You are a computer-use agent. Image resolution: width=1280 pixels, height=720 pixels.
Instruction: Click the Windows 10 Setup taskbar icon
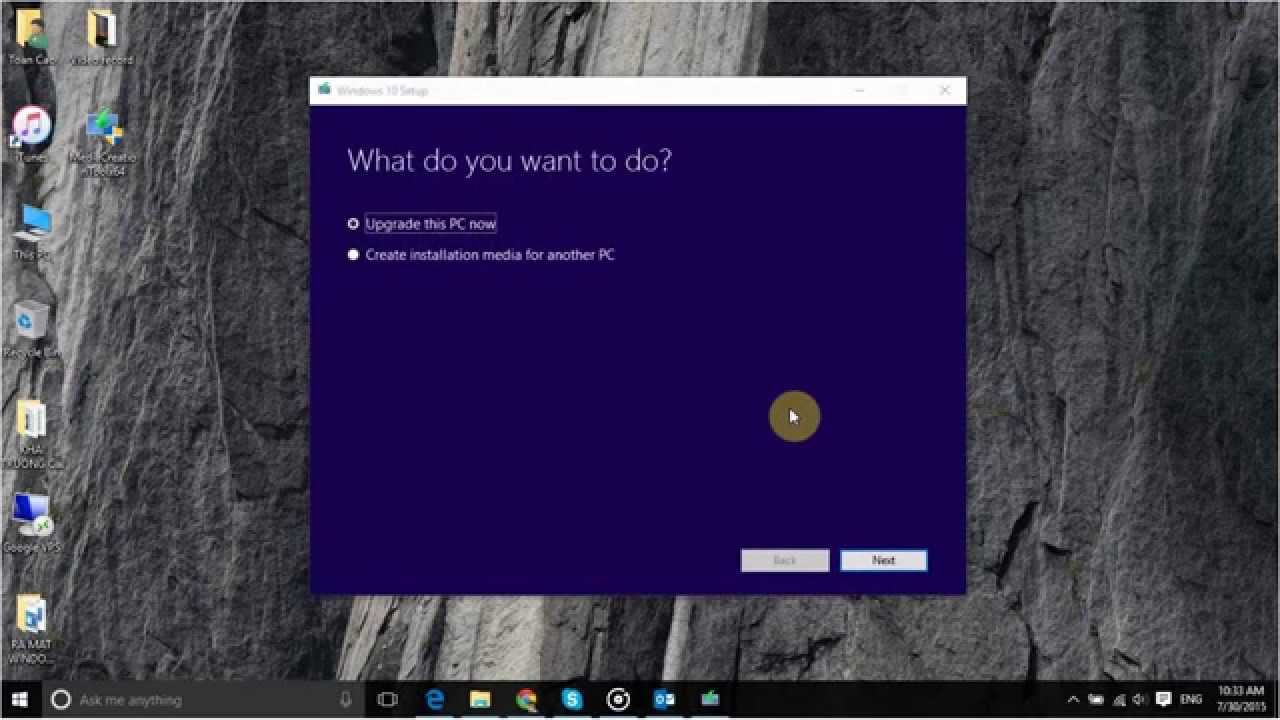(x=710, y=700)
